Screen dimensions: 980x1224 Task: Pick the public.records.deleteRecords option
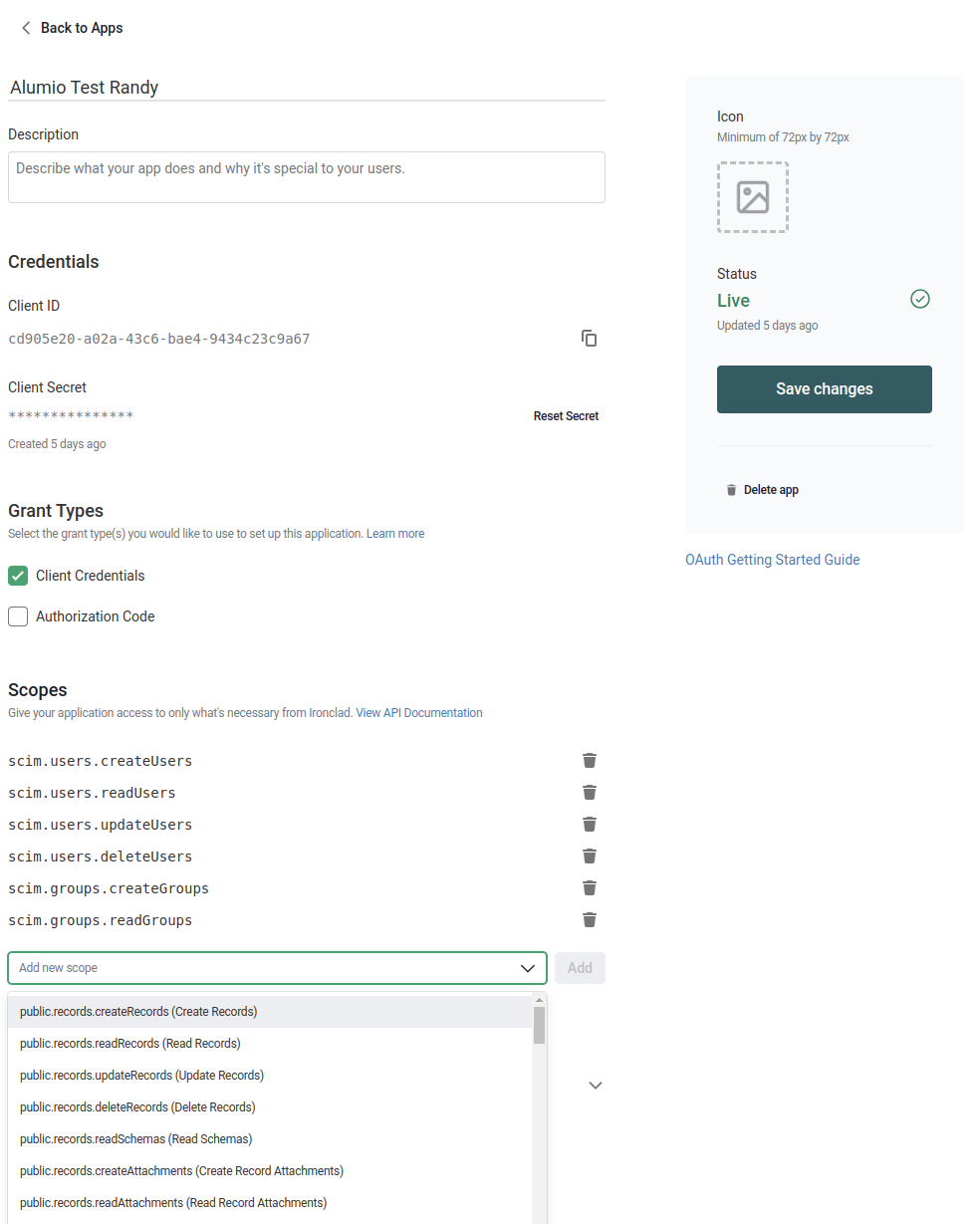coord(137,1107)
